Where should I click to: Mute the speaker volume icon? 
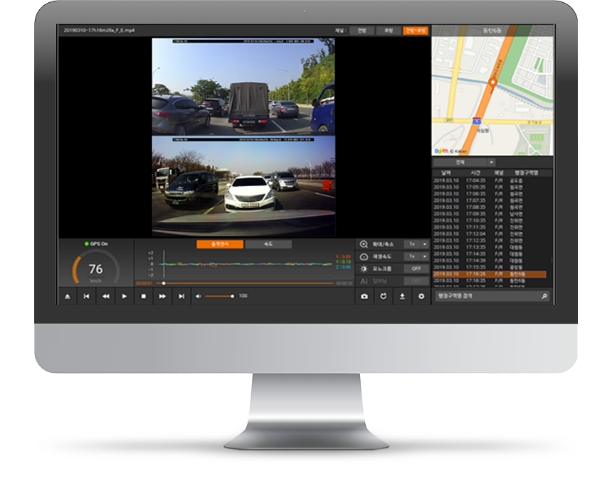pyautogui.click(x=199, y=297)
